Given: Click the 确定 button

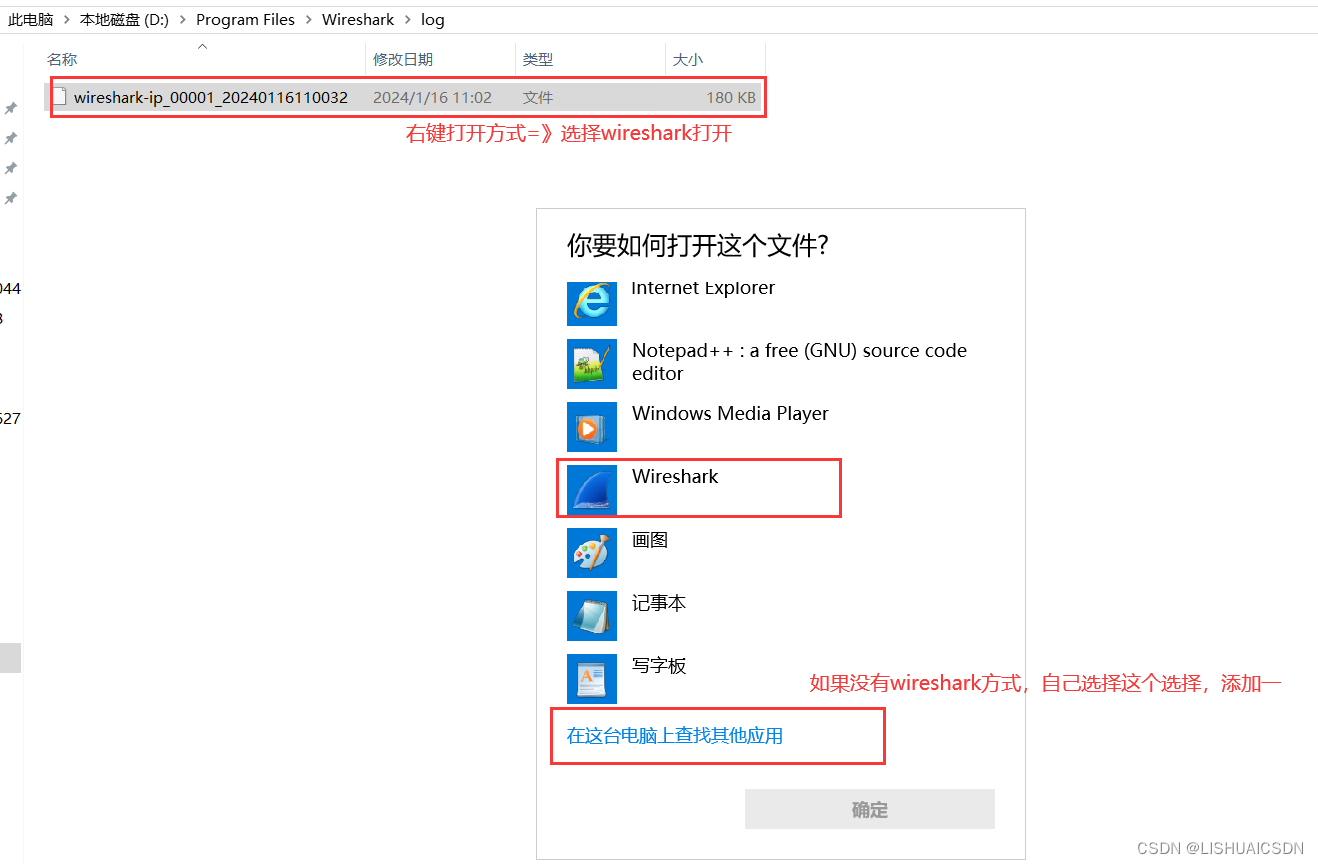Looking at the screenshot, I should coord(870,809).
